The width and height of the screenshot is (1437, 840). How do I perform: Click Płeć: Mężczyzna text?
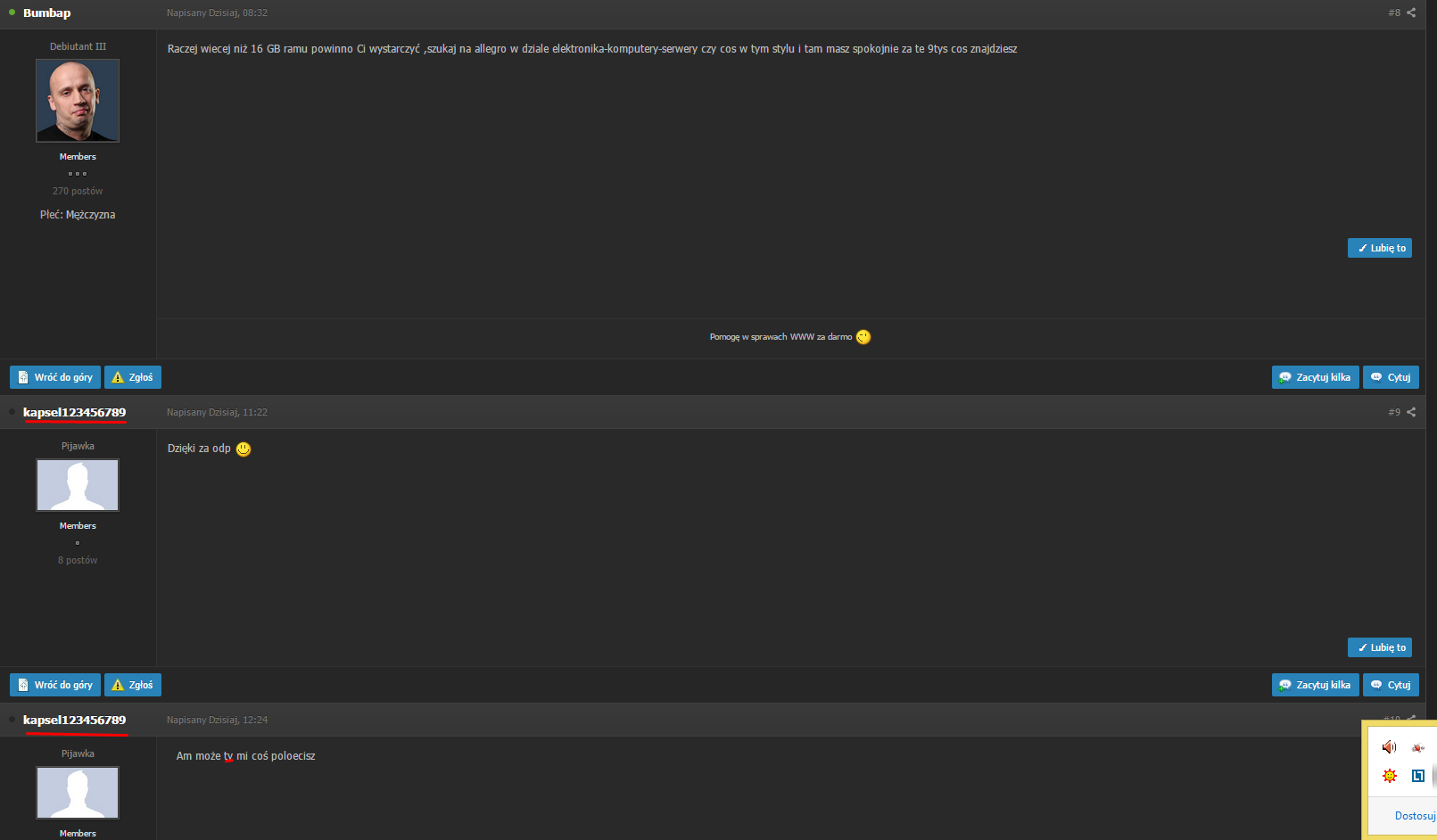click(x=78, y=215)
